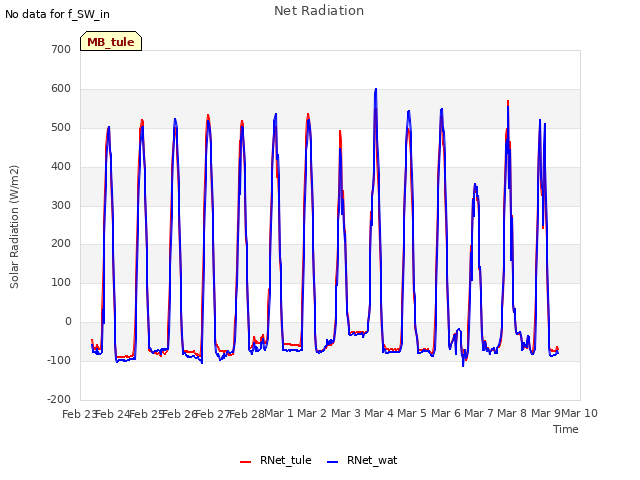Click the Feb 27 x-axis date label

[213, 414]
